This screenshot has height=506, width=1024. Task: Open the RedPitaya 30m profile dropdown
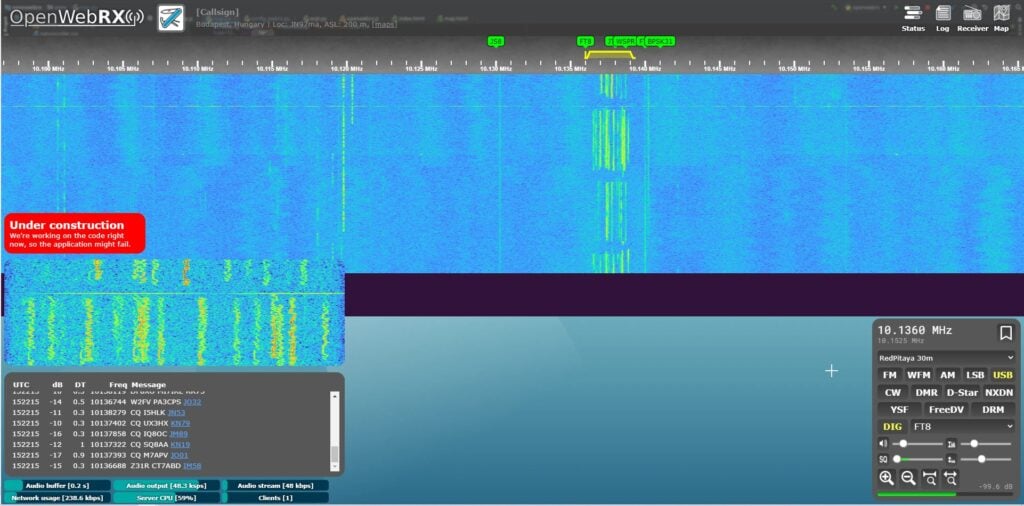pos(946,358)
